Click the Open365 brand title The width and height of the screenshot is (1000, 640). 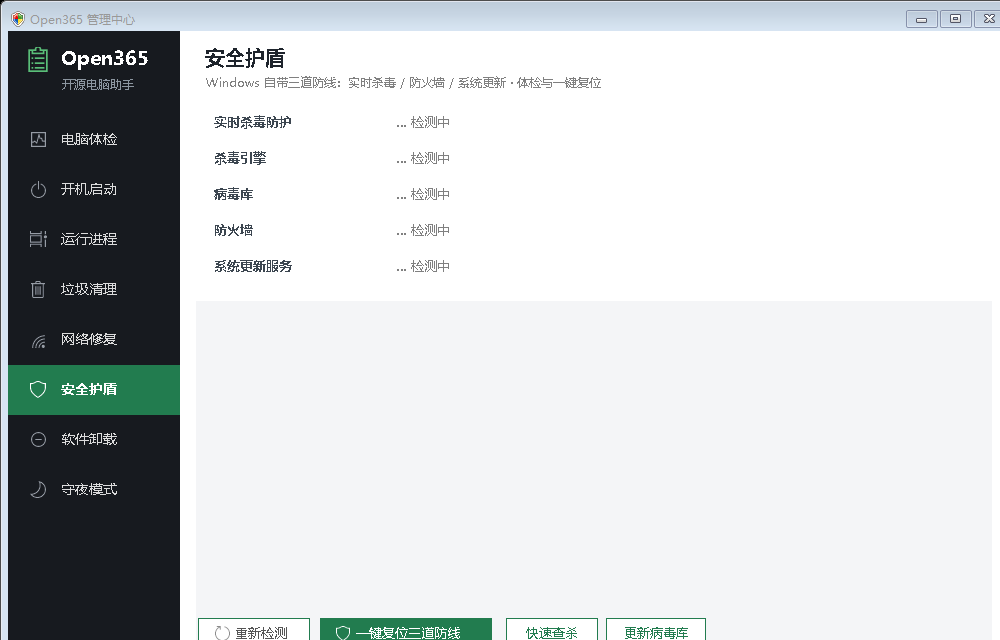(105, 59)
